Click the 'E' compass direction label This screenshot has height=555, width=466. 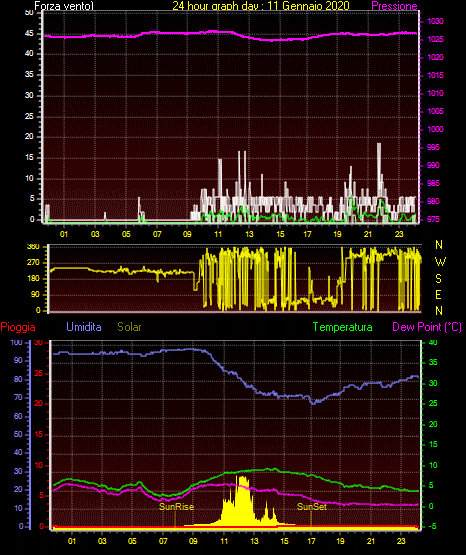438,294
